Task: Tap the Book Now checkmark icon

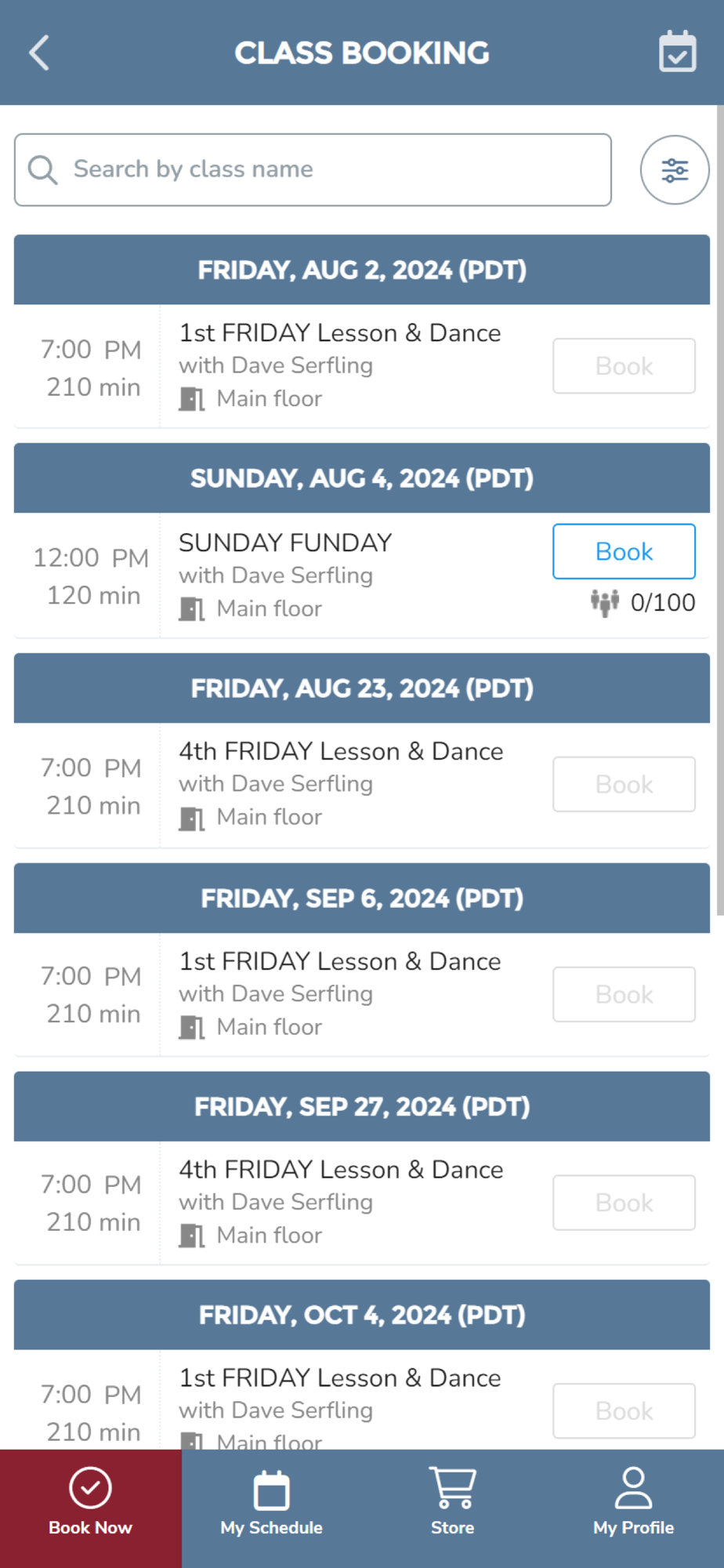Action: (x=90, y=1488)
